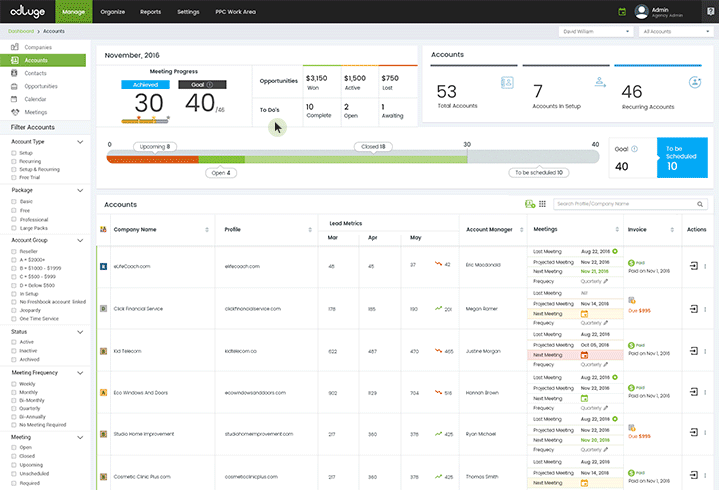Open kebab menu for Eco Windows And Doors
The image size is (719, 490).
(705, 392)
